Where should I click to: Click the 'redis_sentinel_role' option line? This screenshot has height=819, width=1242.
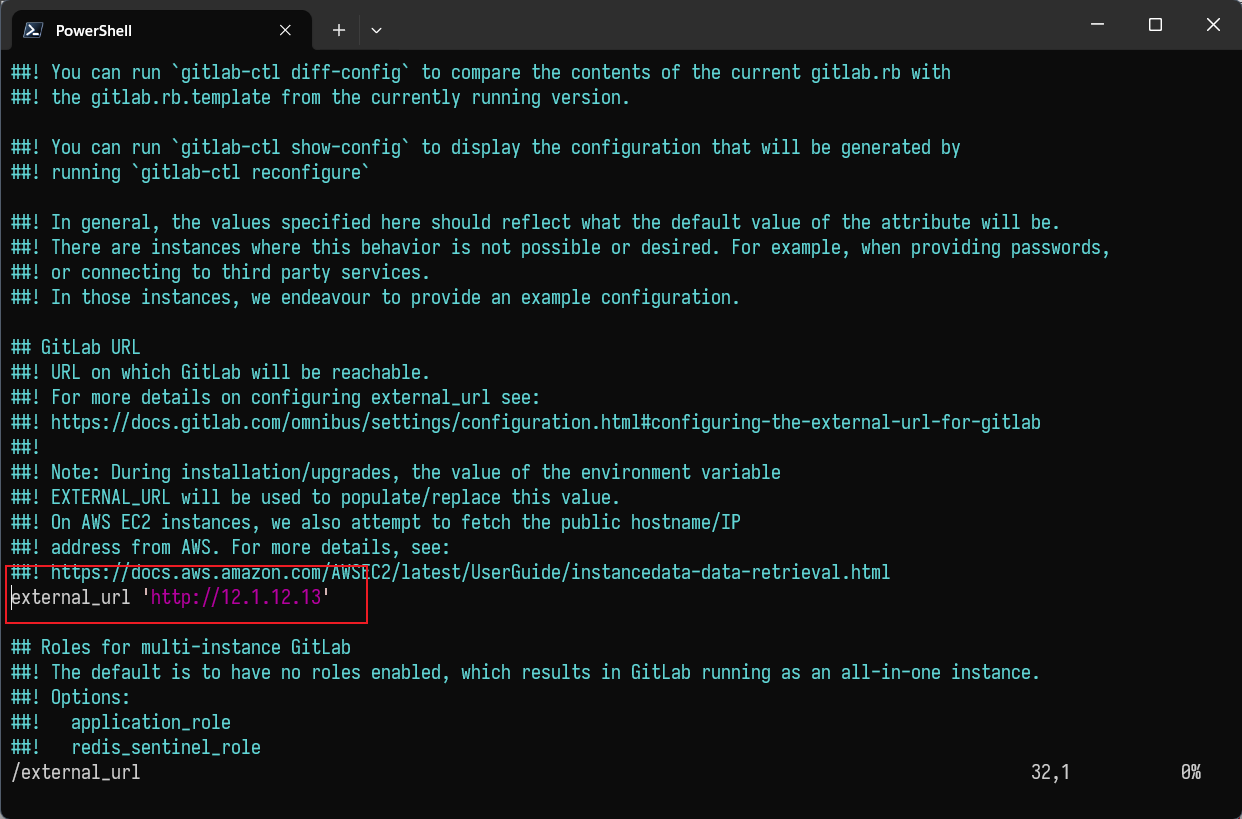pyautogui.click(x=166, y=748)
